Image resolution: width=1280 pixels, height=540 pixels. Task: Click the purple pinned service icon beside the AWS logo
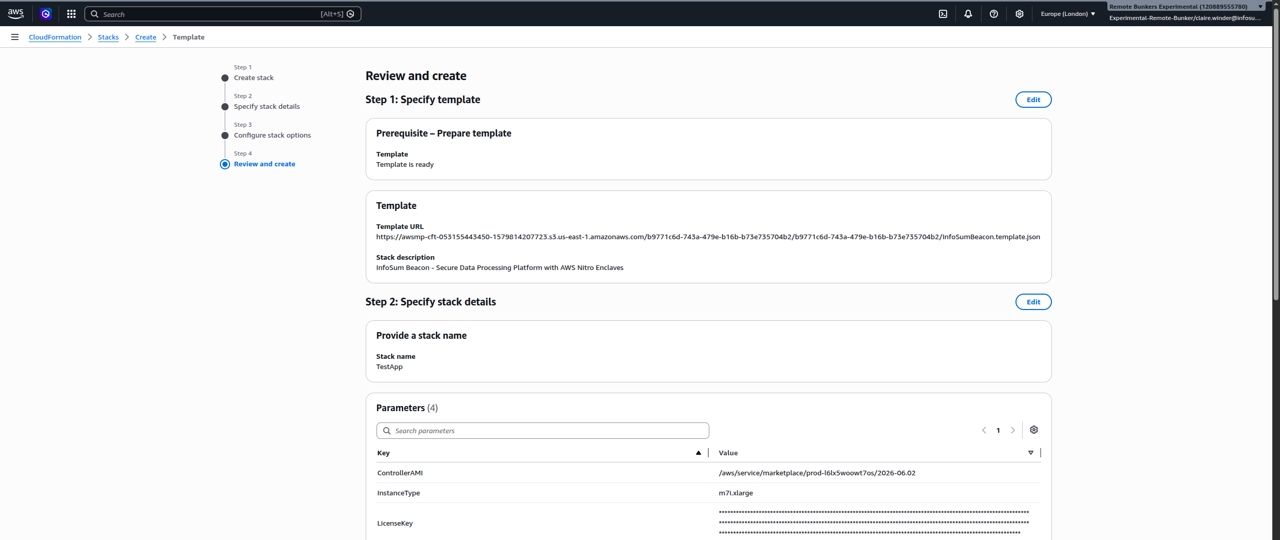point(46,14)
